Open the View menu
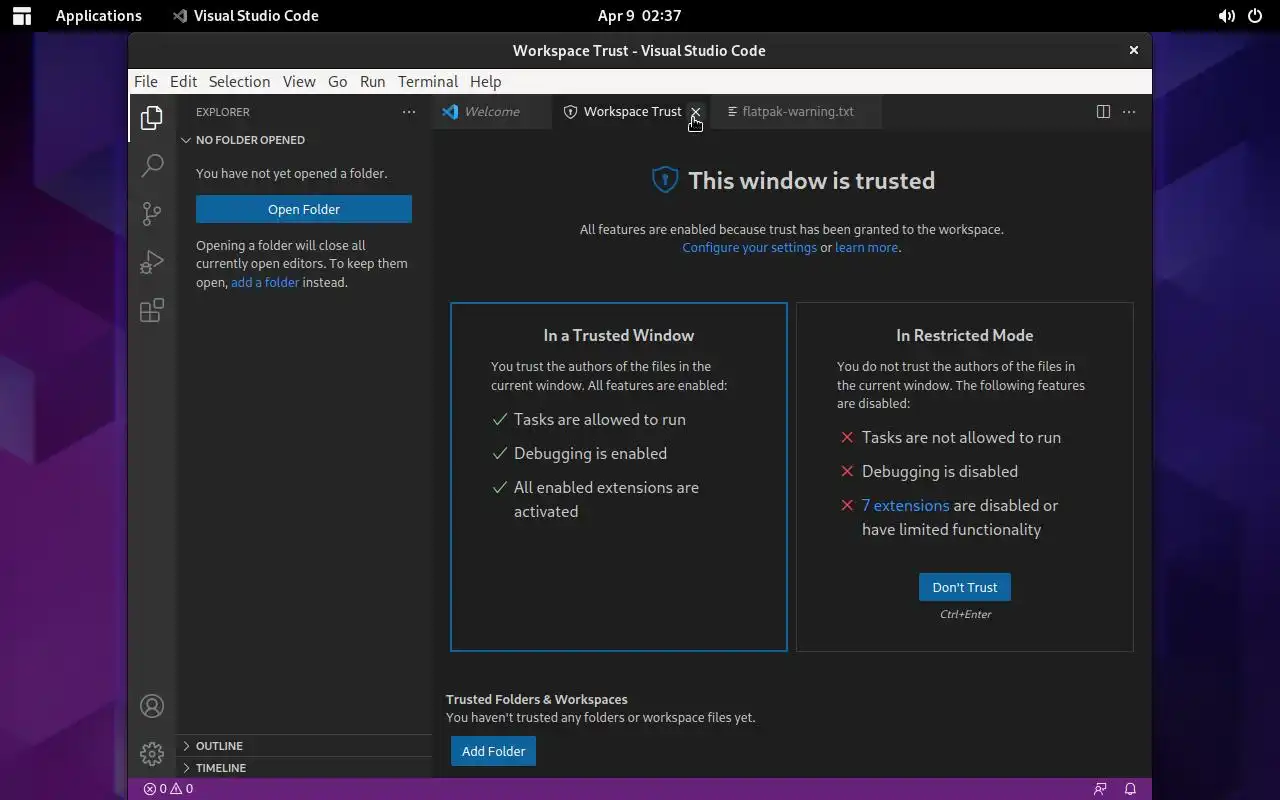 [299, 82]
